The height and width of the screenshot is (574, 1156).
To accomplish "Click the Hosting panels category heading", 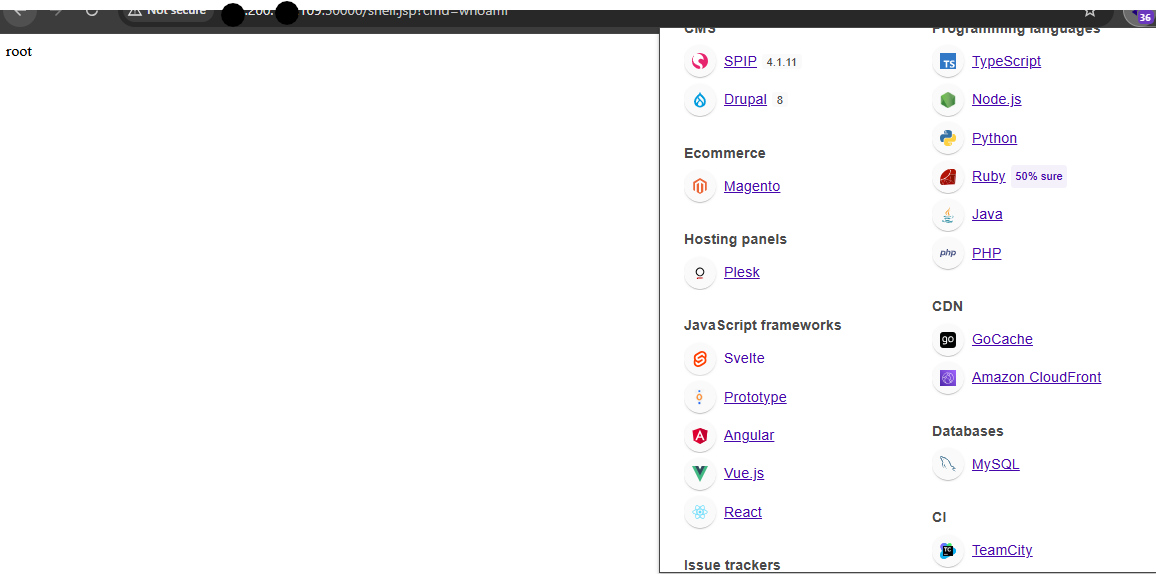I will point(735,239).
